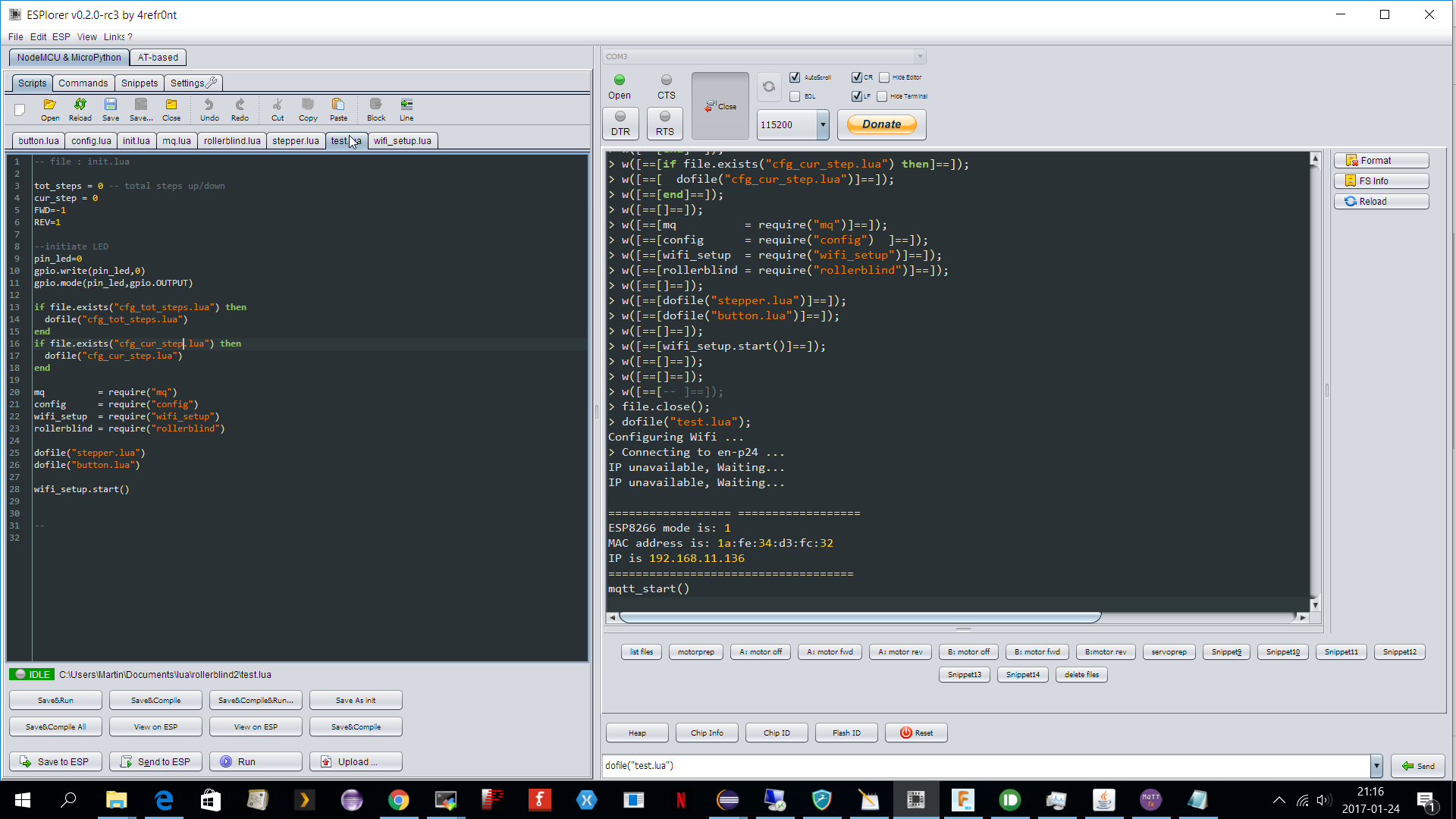Click the red Reset power button
Image resolution: width=1456 pixels, height=819 pixels.
point(916,733)
